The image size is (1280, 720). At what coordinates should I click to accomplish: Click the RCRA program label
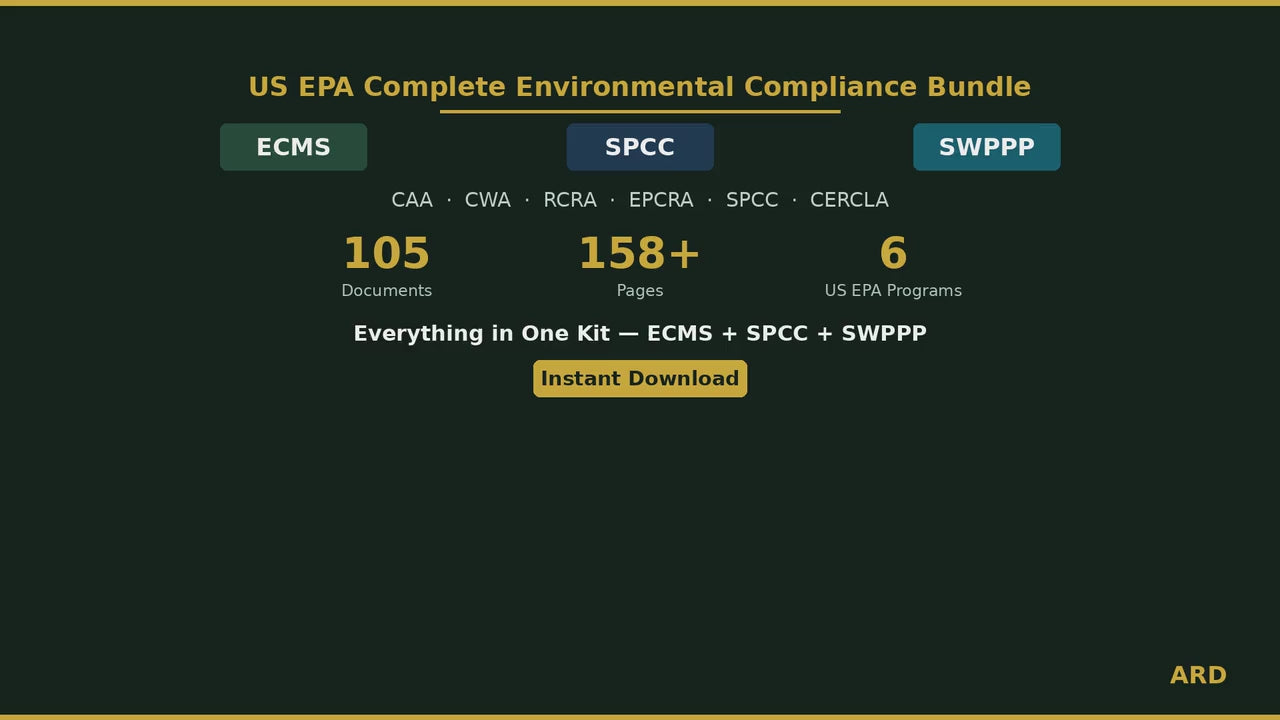tap(570, 200)
